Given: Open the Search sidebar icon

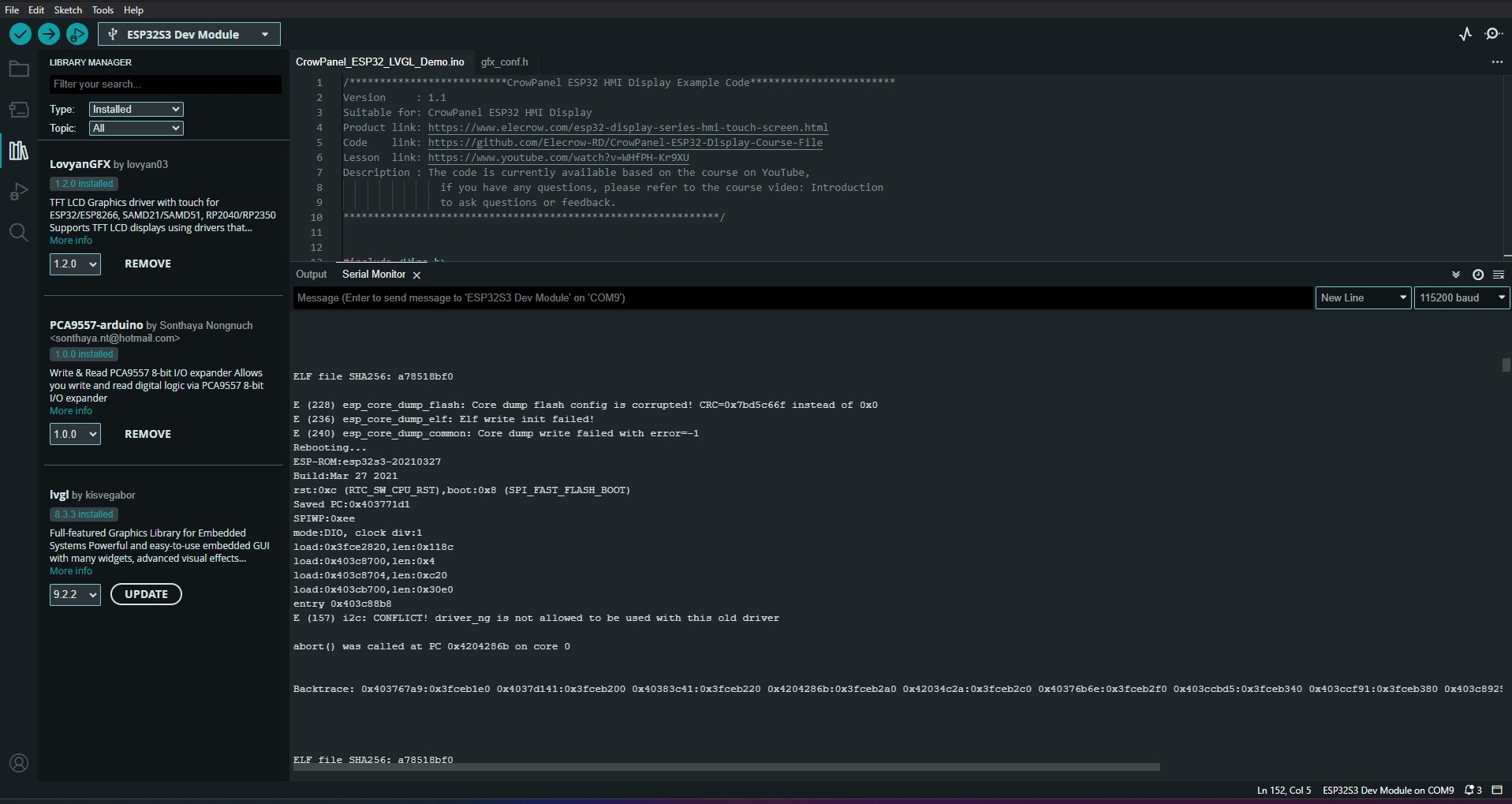Looking at the screenshot, I should click(x=19, y=232).
